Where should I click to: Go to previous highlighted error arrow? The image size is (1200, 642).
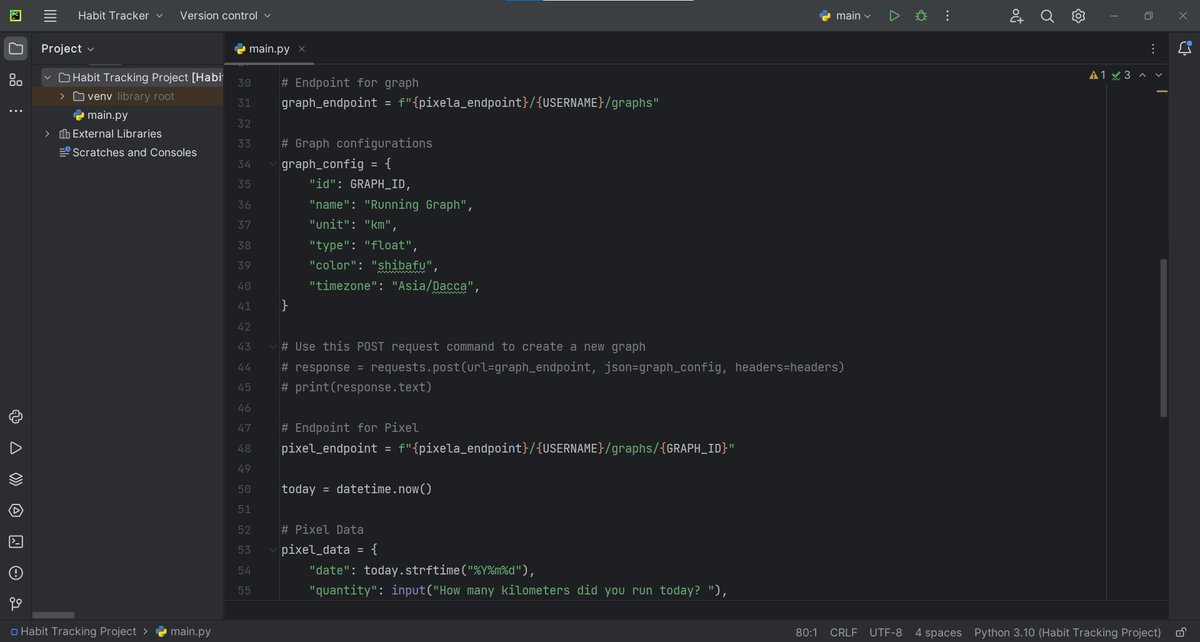click(1142, 75)
